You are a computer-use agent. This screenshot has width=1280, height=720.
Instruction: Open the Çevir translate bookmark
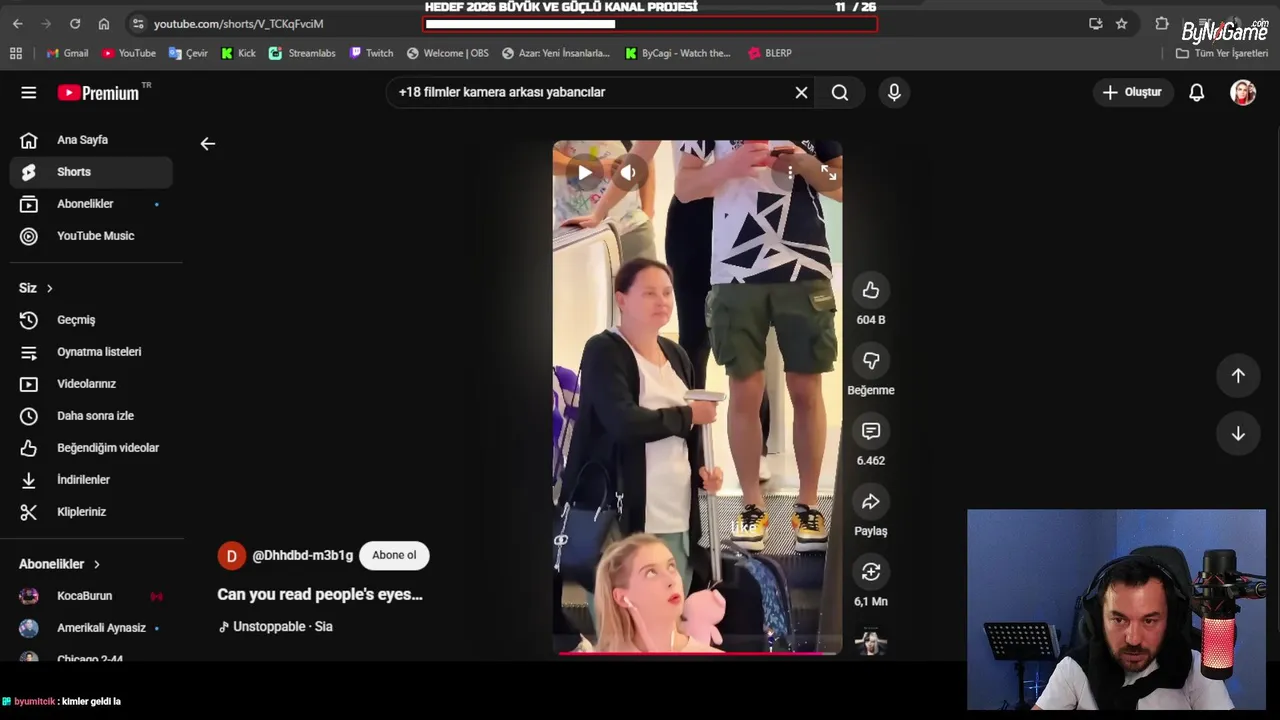(x=188, y=53)
